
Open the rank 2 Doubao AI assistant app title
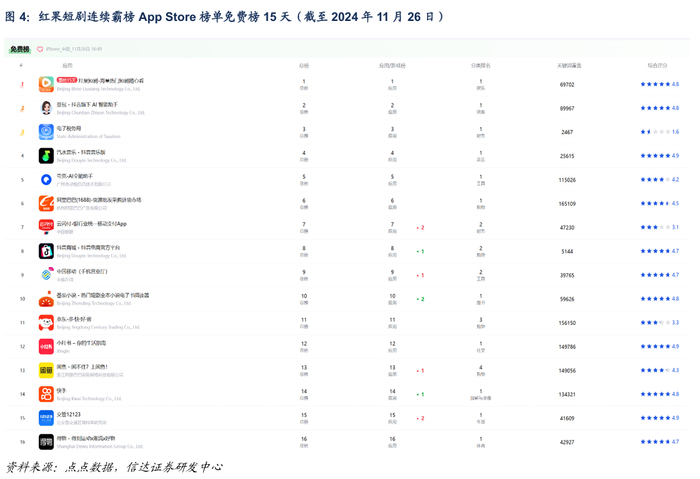(x=87, y=104)
